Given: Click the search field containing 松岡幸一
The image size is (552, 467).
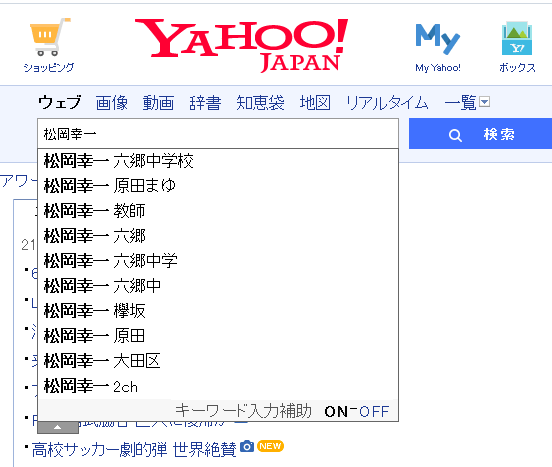Looking at the screenshot, I should click(x=218, y=134).
